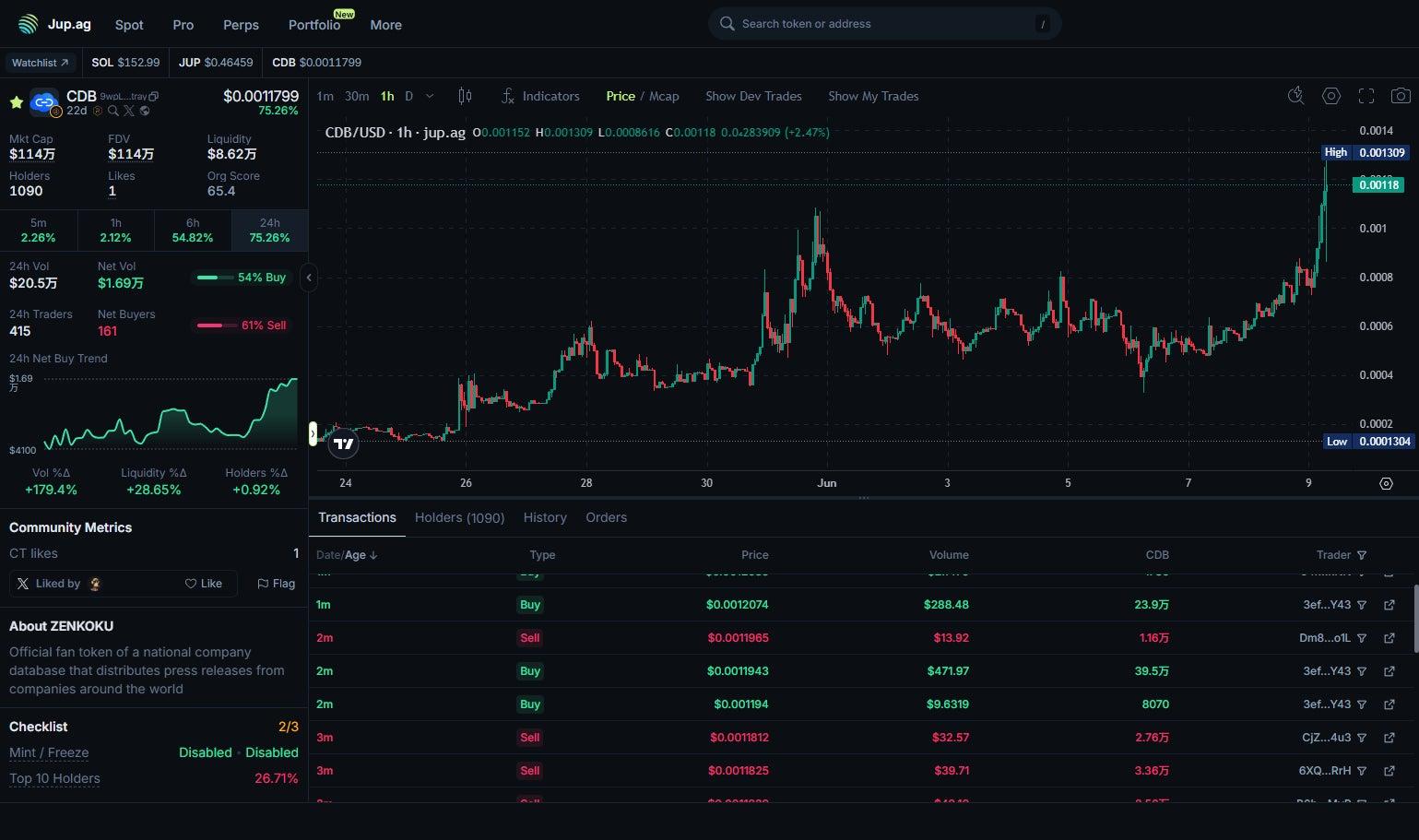Screen dimensions: 1419x840
Task: Filter by trader 6XQ...RrH funnel icon
Action: pyautogui.click(x=1362, y=771)
